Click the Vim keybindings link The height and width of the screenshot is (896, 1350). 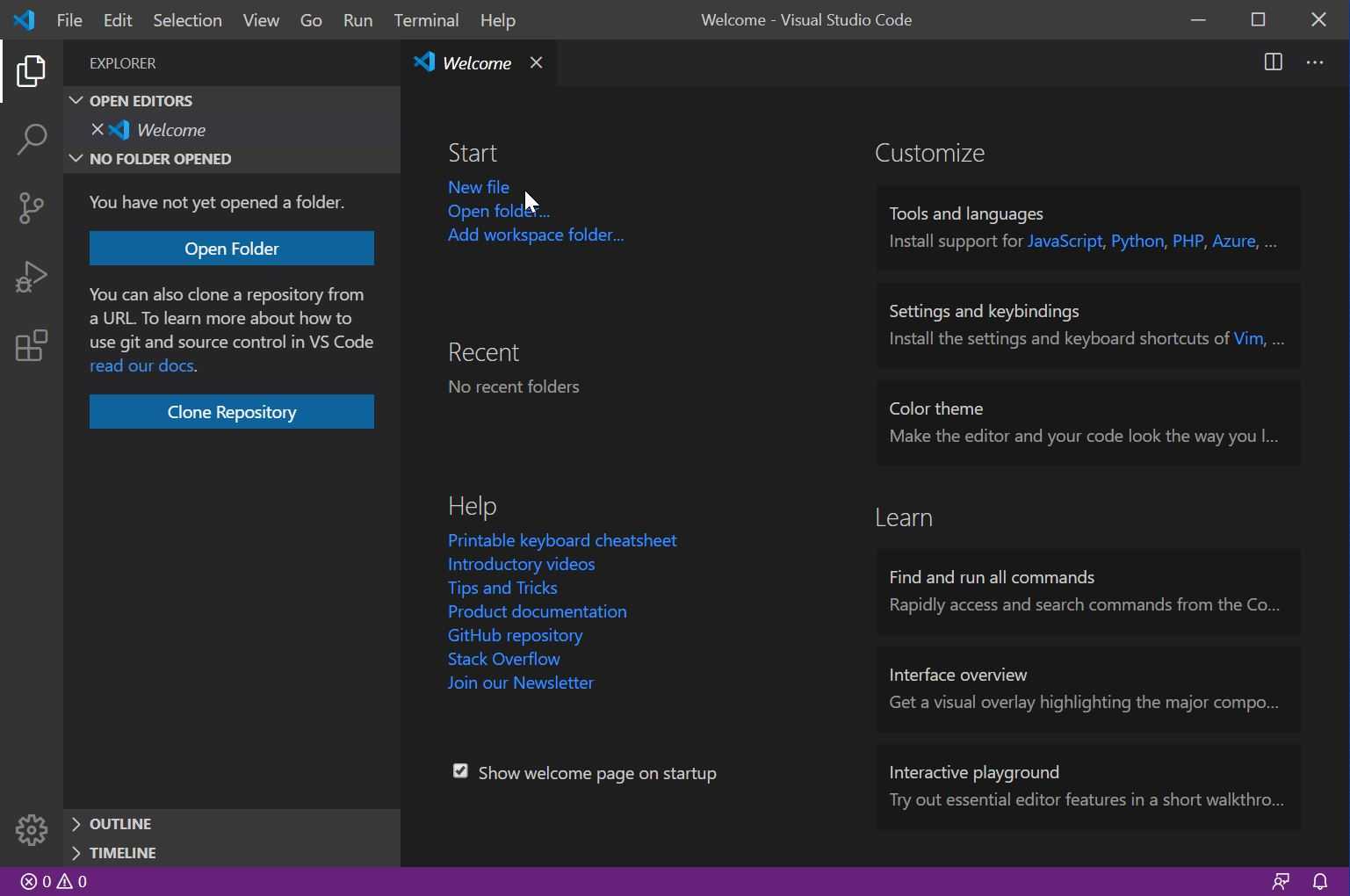(1248, 338)
